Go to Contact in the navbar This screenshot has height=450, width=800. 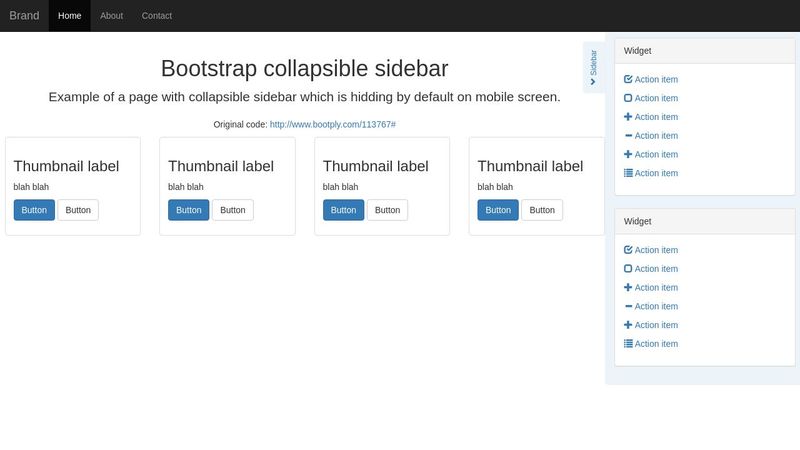coord(157,16)
